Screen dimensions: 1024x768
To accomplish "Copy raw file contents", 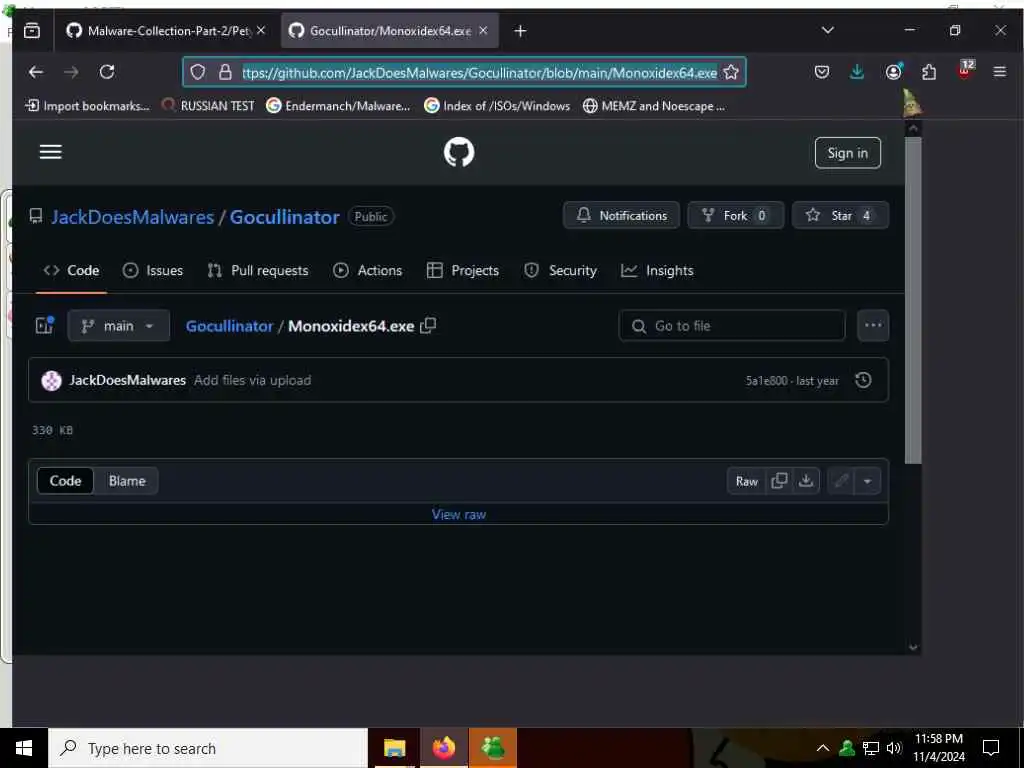I will point(779,481).
